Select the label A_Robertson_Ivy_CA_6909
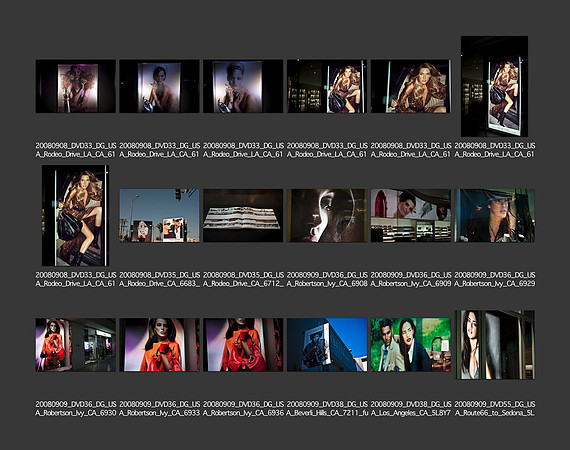Viewport: 570px width, 450px height. pyautogui.click(x=411, y=284)
